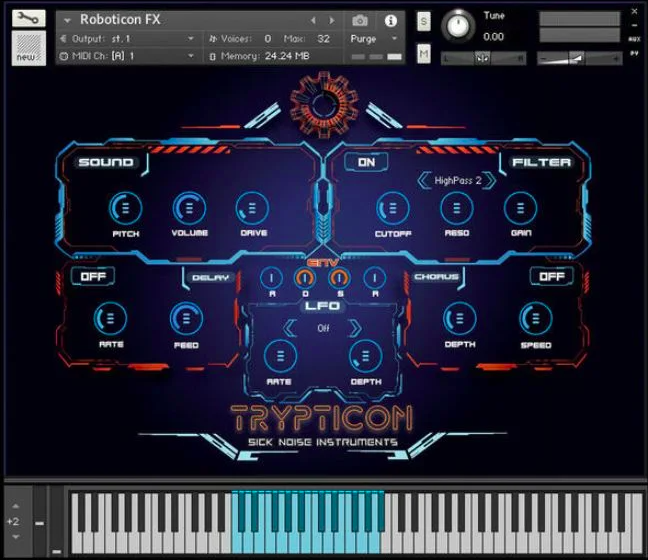Minimize instrument view with minus button
The width and height of the screenshot is (648, 560).
(634, 26)
